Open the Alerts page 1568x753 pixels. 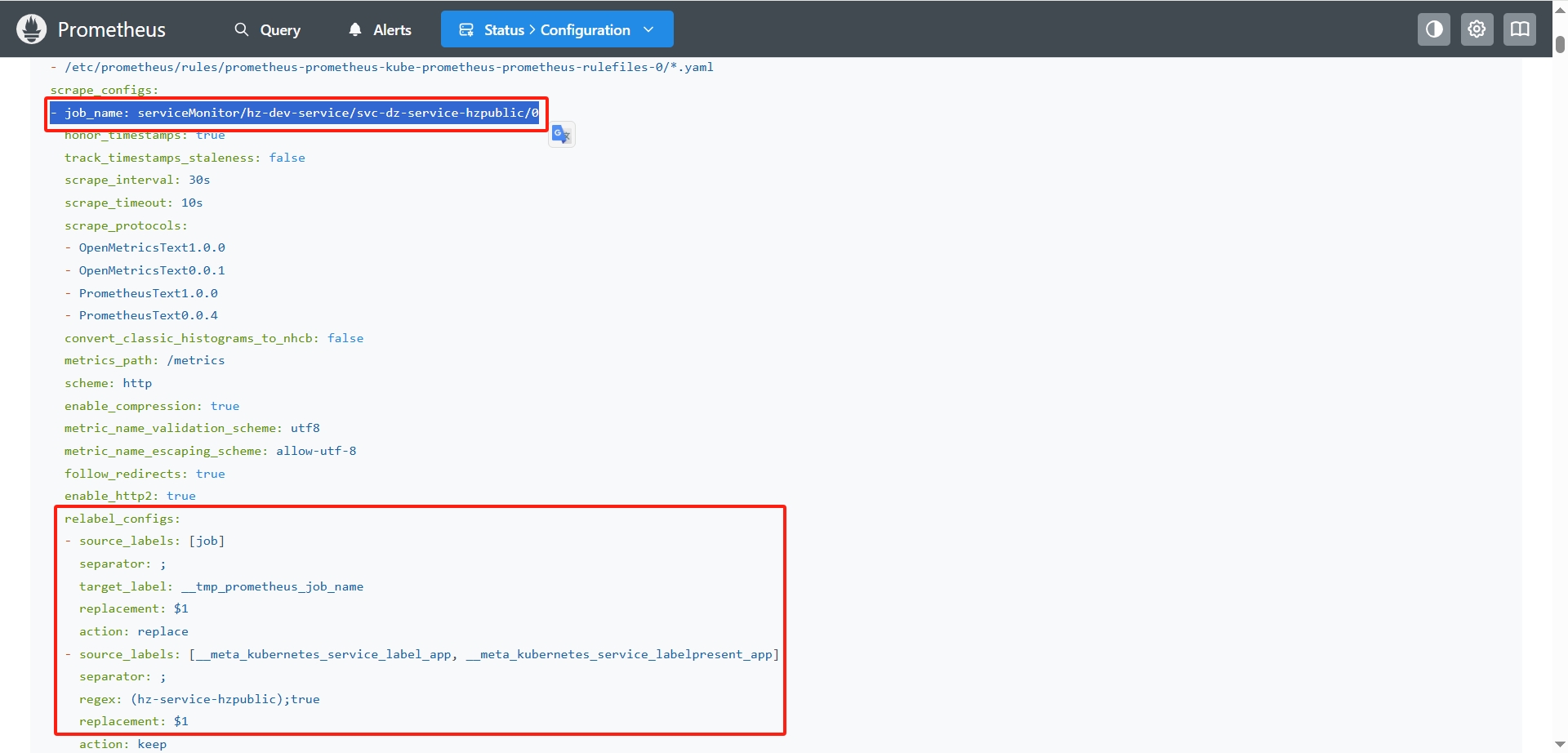coord(392,30)
